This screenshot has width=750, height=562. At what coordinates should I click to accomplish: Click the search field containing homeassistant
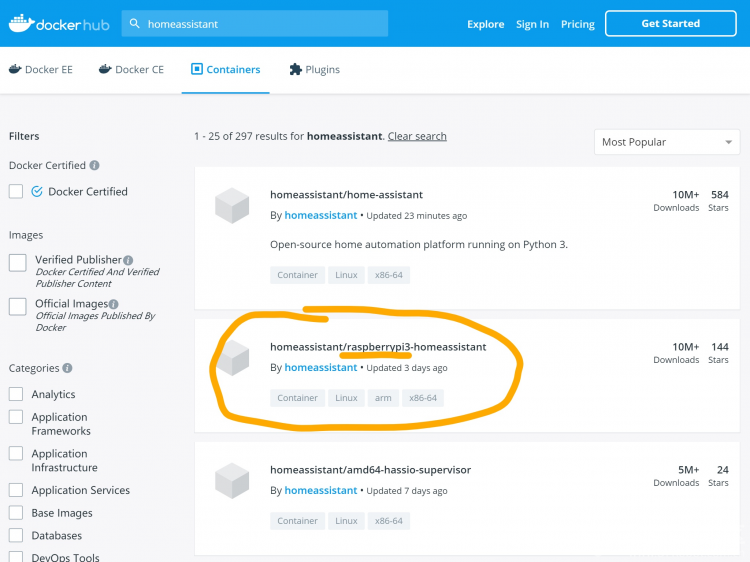point(254,23)
